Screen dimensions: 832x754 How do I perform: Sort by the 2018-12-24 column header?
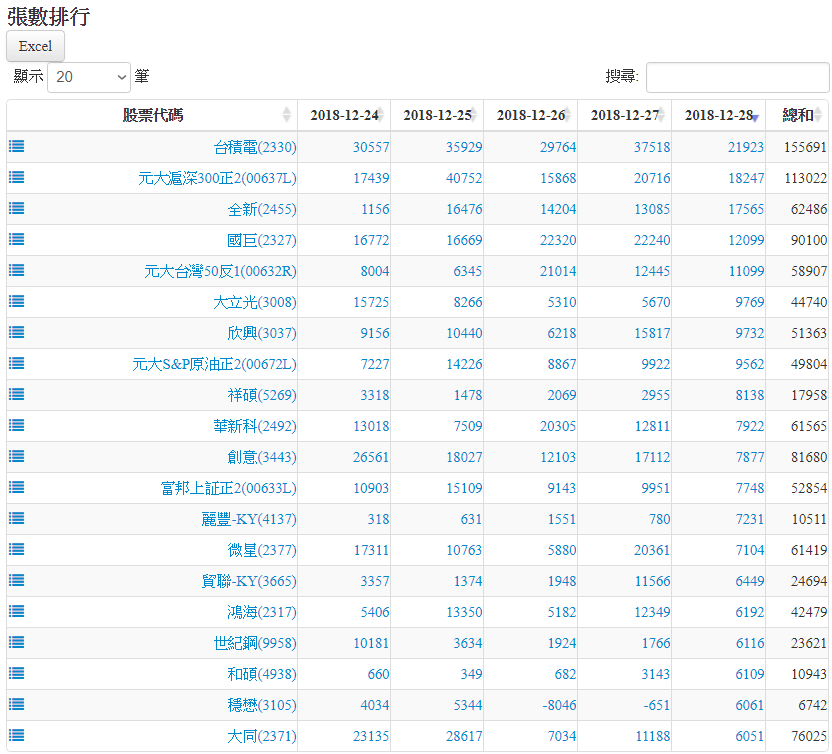343,115
